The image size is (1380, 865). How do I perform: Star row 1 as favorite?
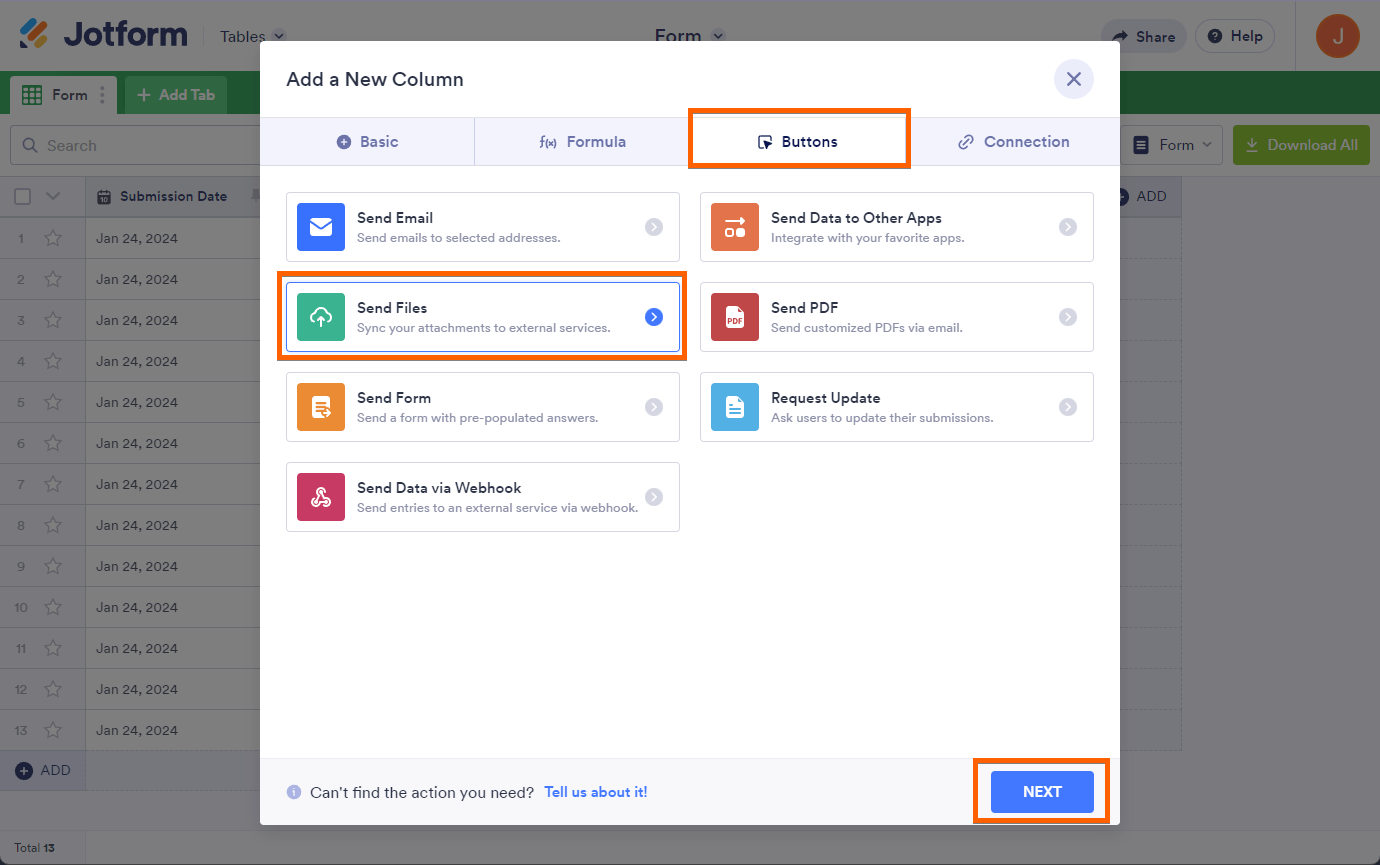tap(53, 238)
